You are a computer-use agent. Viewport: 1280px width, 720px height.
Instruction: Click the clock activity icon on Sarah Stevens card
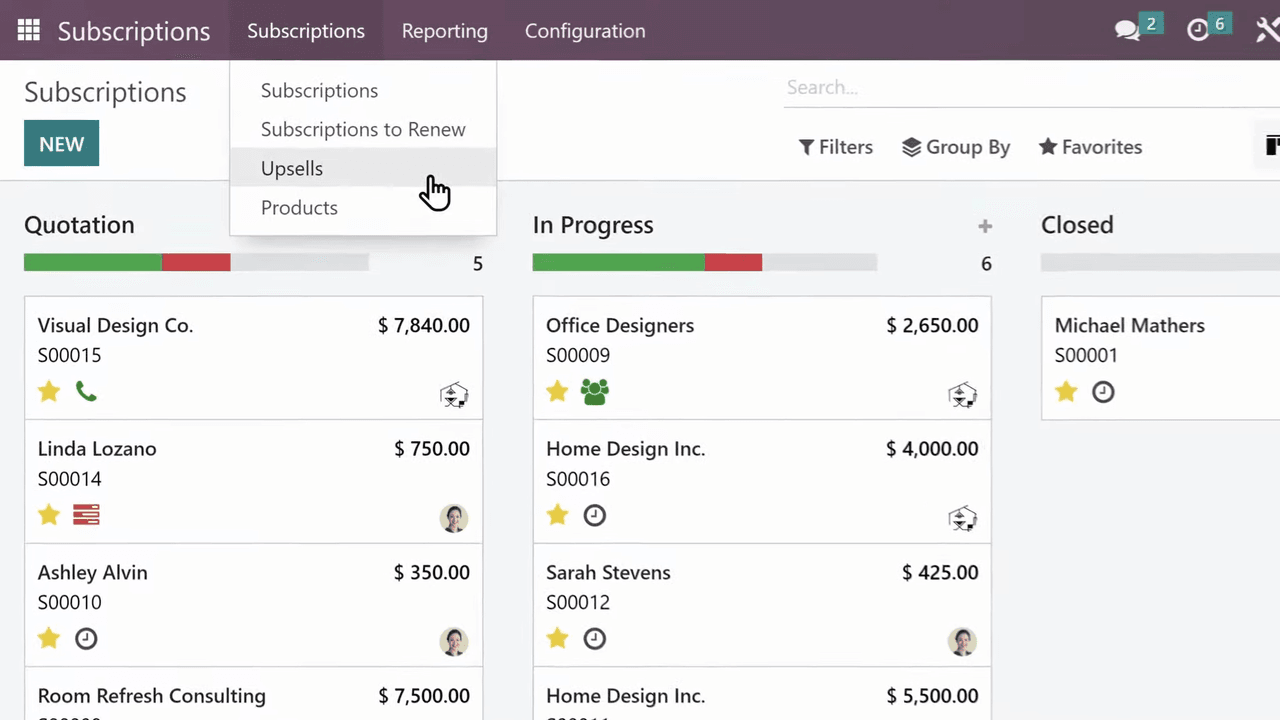(x=594, y=638)
